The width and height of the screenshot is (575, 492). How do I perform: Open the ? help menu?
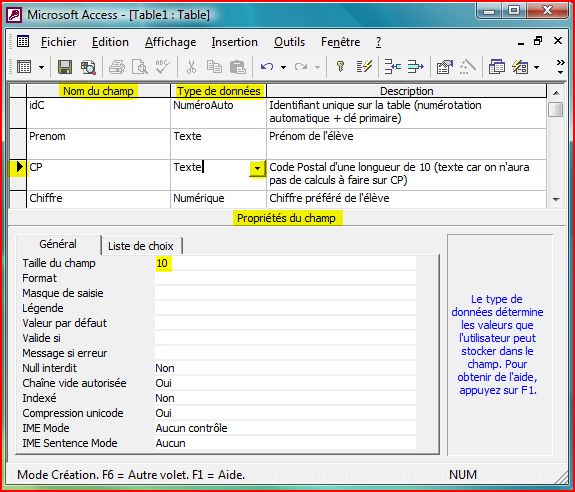coord(378,42)
